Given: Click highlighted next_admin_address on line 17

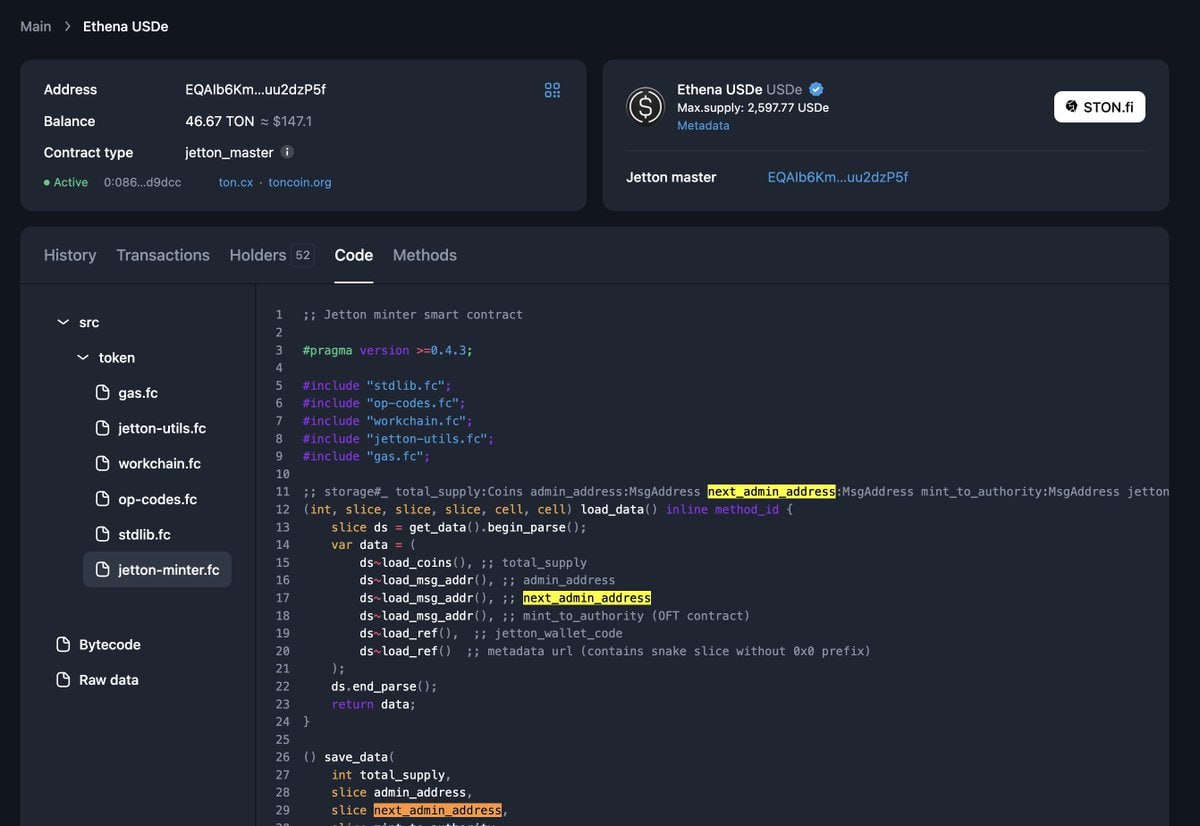Looking at the screenshot, I should point(587,598).
